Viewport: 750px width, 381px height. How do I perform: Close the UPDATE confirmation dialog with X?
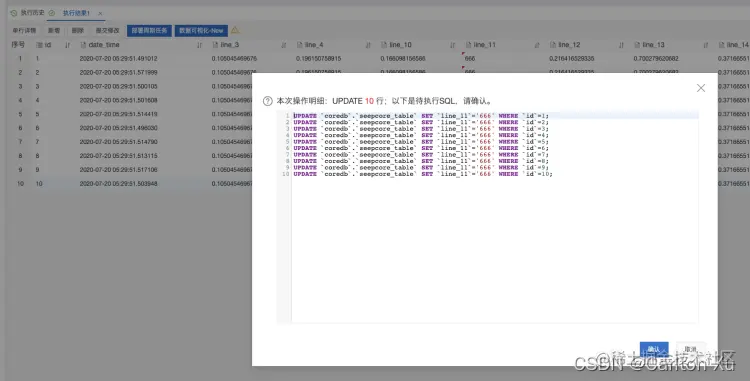pyautogui.click(x=701, y=88)
